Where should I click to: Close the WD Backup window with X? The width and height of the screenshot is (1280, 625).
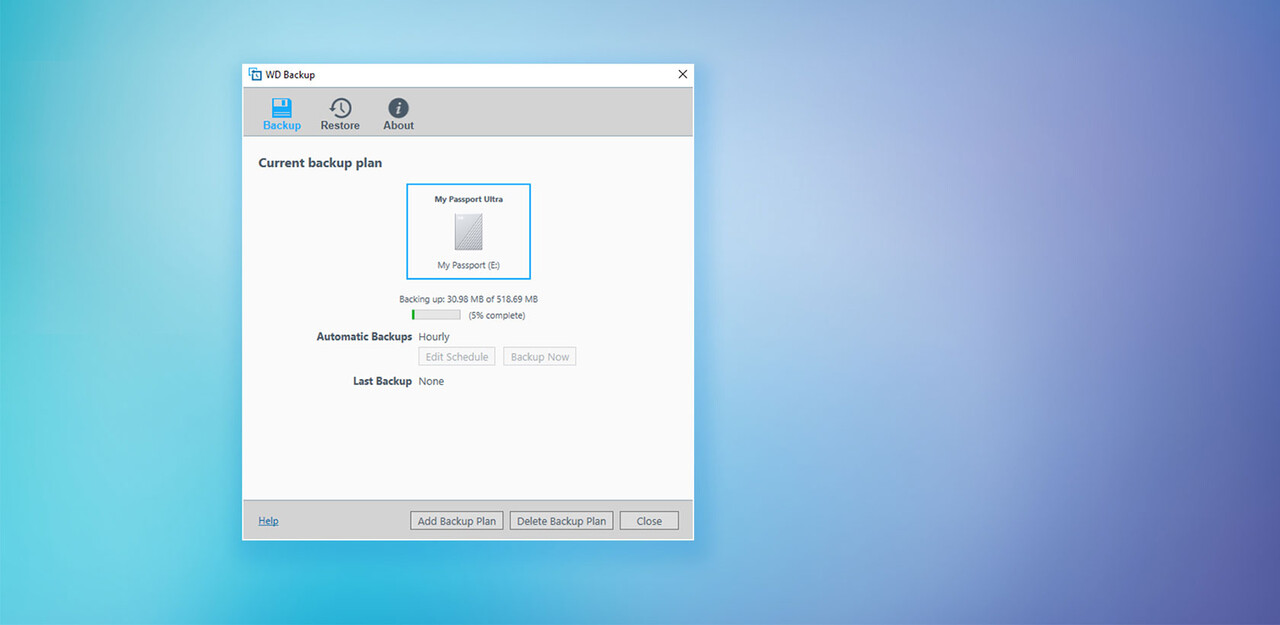683,74
